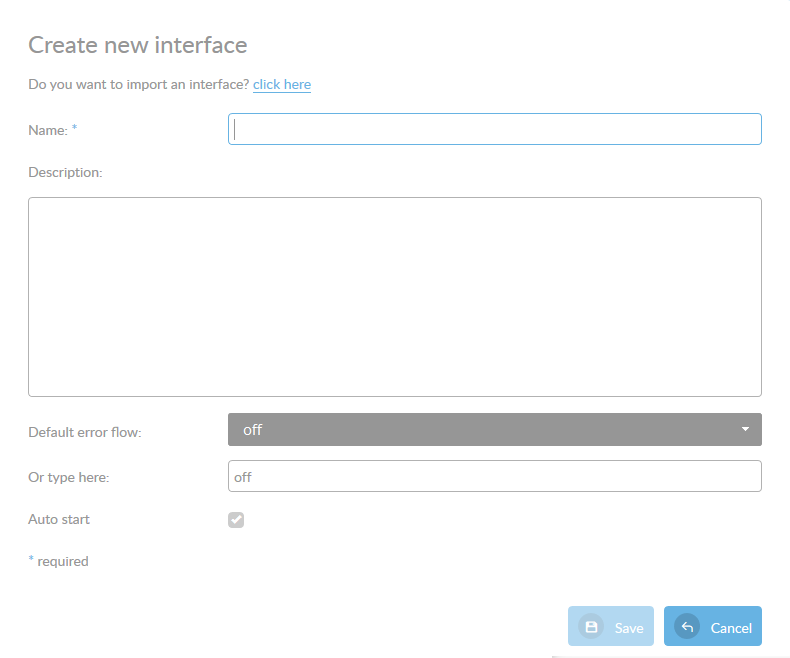The width and height of the screenshot is (790, 658).
Task: Toggle the Auto start checkbox
Action: point(236,520)
